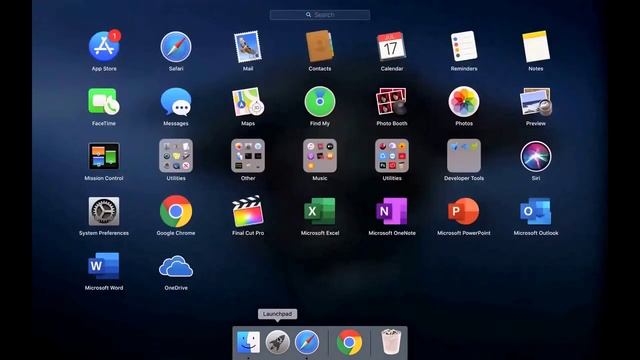Viewport: 640px width, 360px height.
Task: Open the Notes app
Action: click(536, 47)
